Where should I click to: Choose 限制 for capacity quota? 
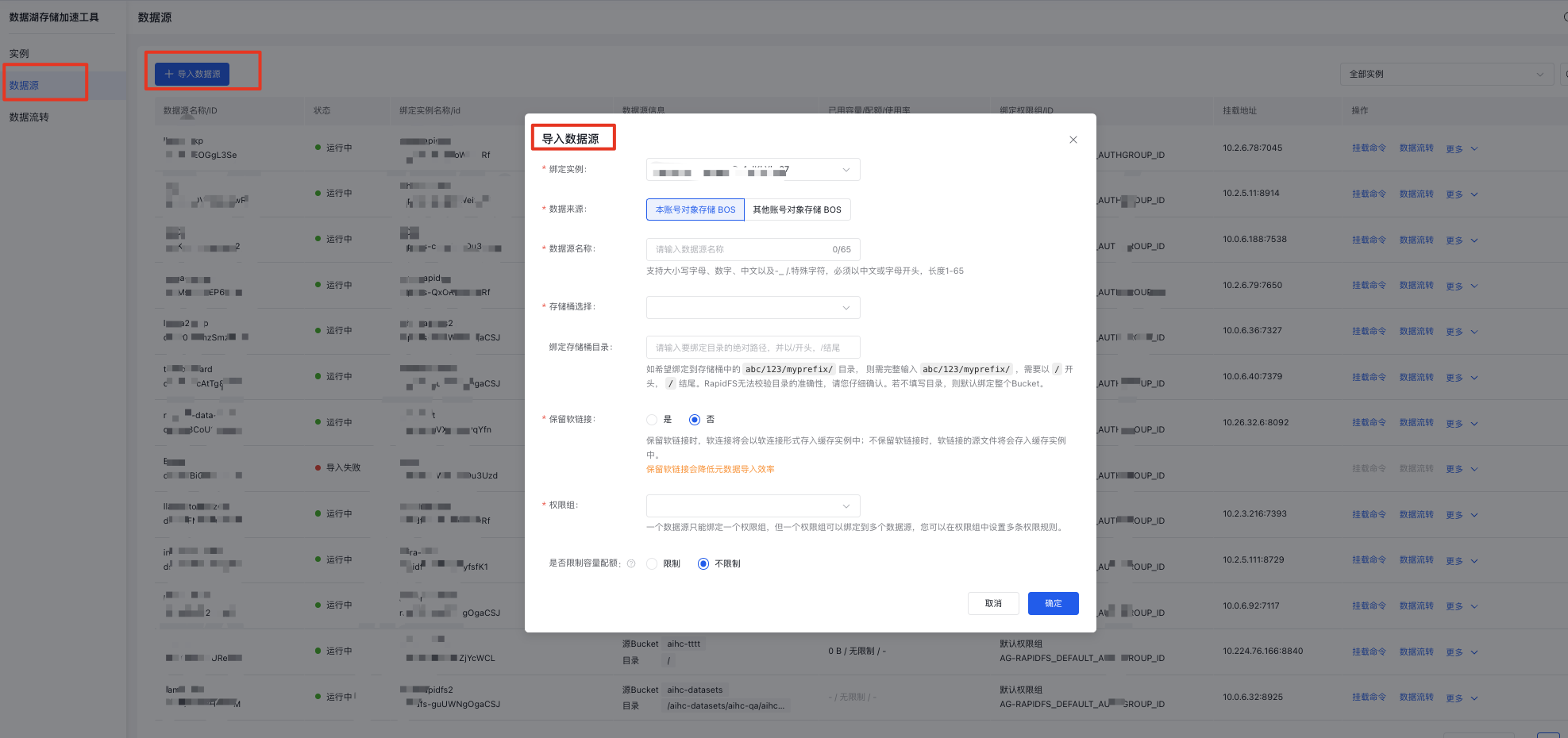point(652,564)
